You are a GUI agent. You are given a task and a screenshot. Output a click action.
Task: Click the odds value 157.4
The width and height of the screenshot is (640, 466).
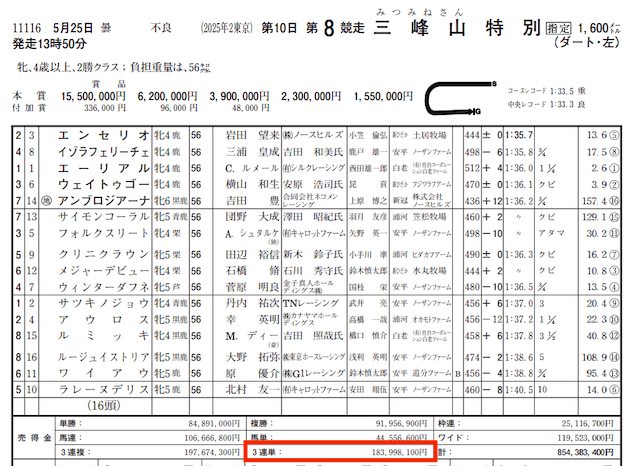pyautogui.click(x=595, y=201)
